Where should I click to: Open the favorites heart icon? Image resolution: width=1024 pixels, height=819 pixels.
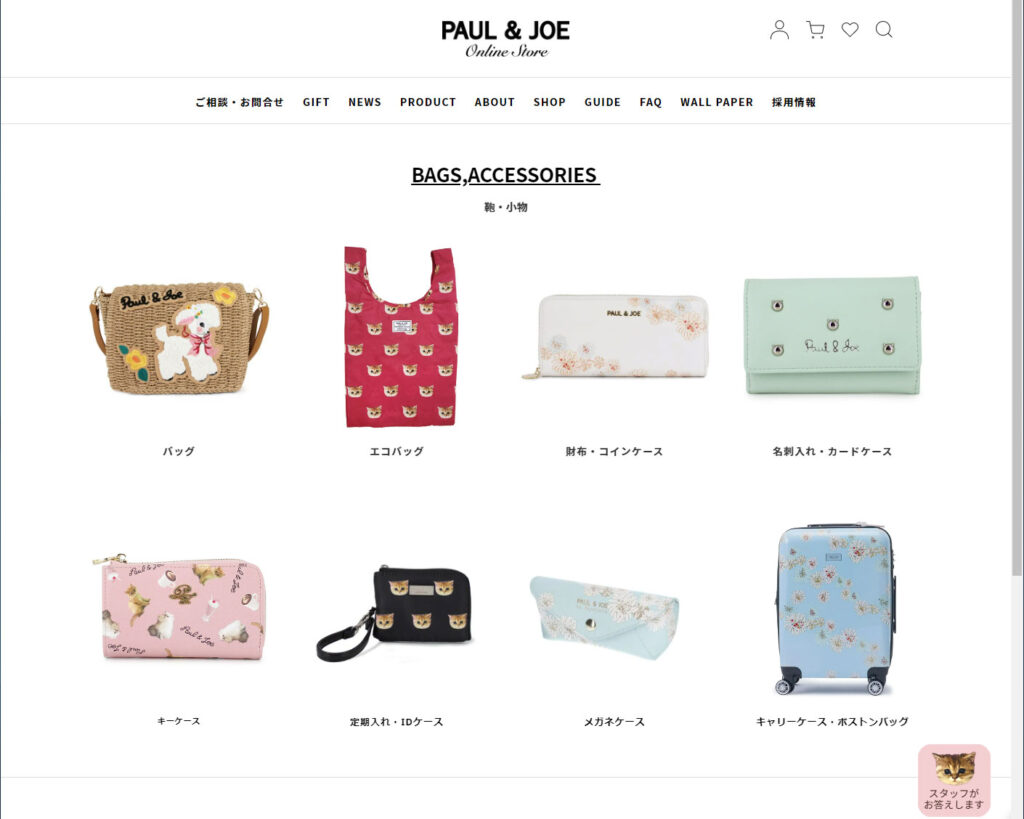850,29
